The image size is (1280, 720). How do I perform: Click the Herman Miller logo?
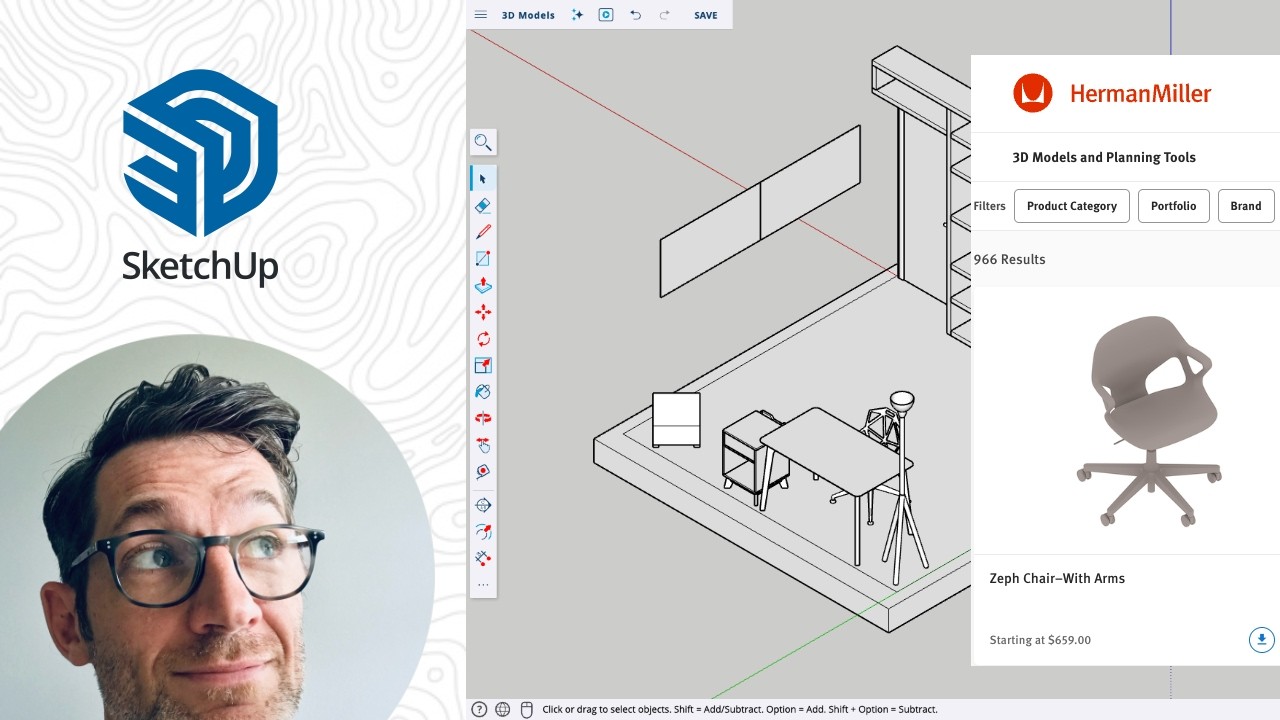1111,93
